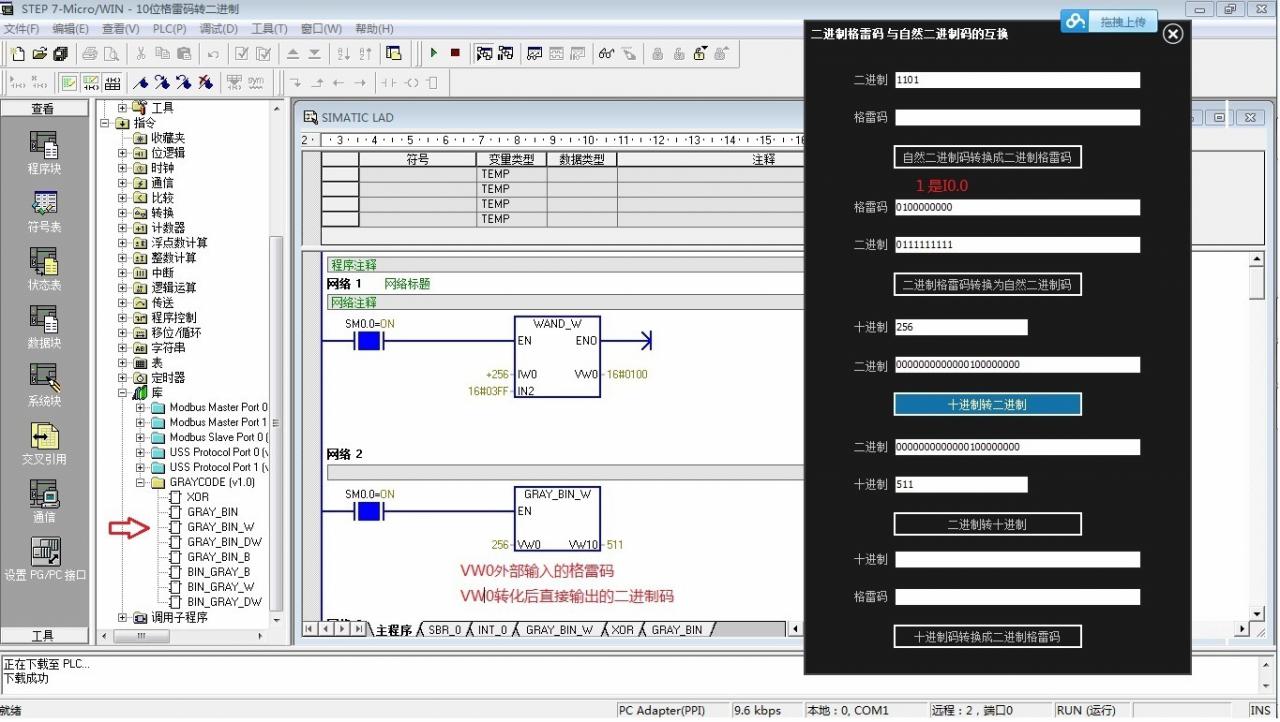
Task: Click the Download to PLC arrow icon
Action: pyautogui.click(x=314, y=53)
